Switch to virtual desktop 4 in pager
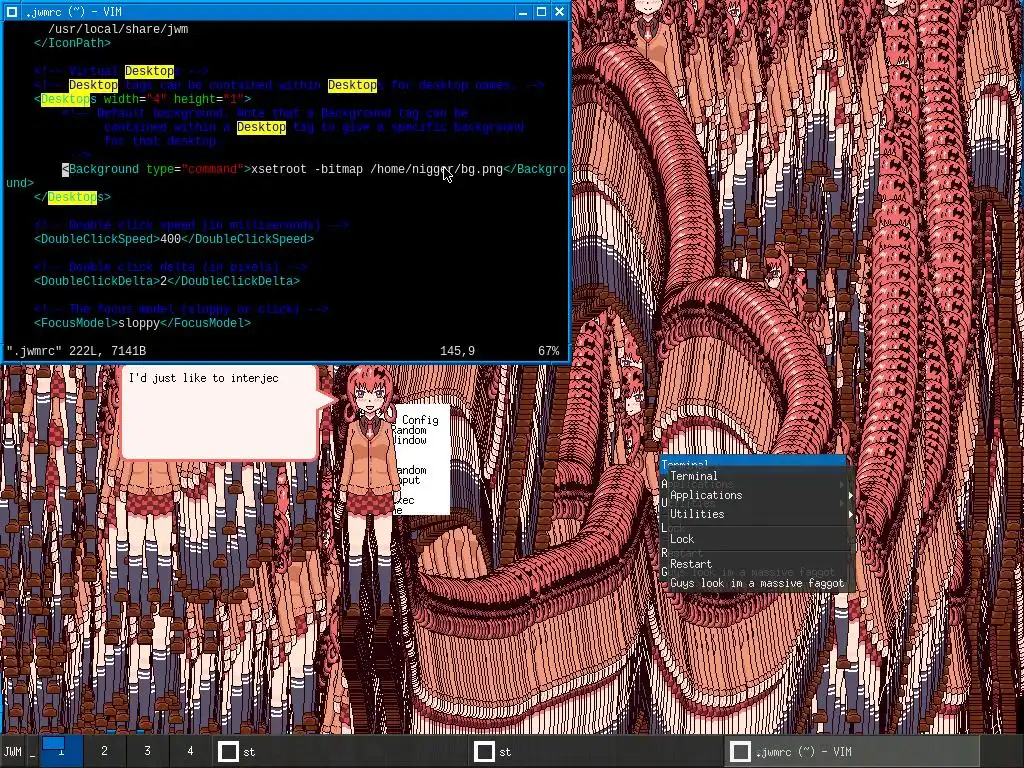Screen dimensions: 1024x768 click(x=190, y=752)
